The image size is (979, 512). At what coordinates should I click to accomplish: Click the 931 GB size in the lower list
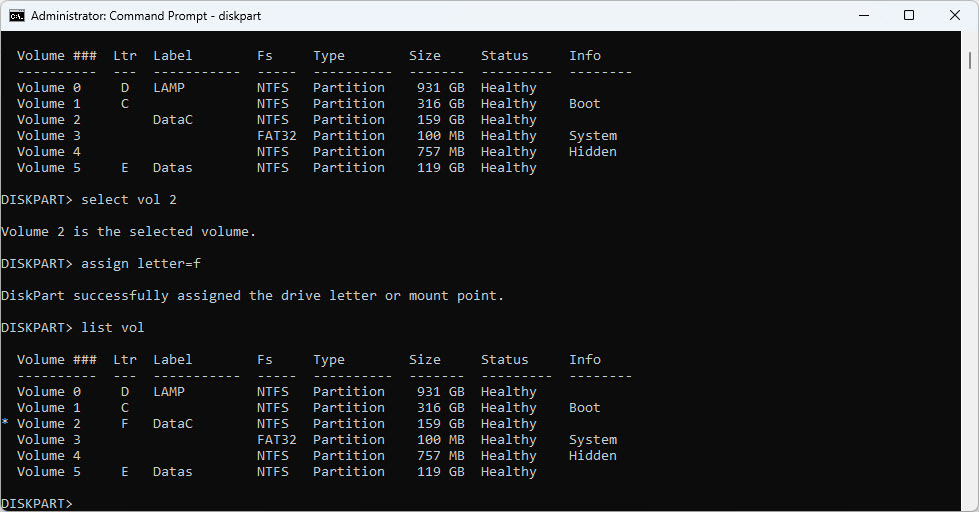point(440,392)
